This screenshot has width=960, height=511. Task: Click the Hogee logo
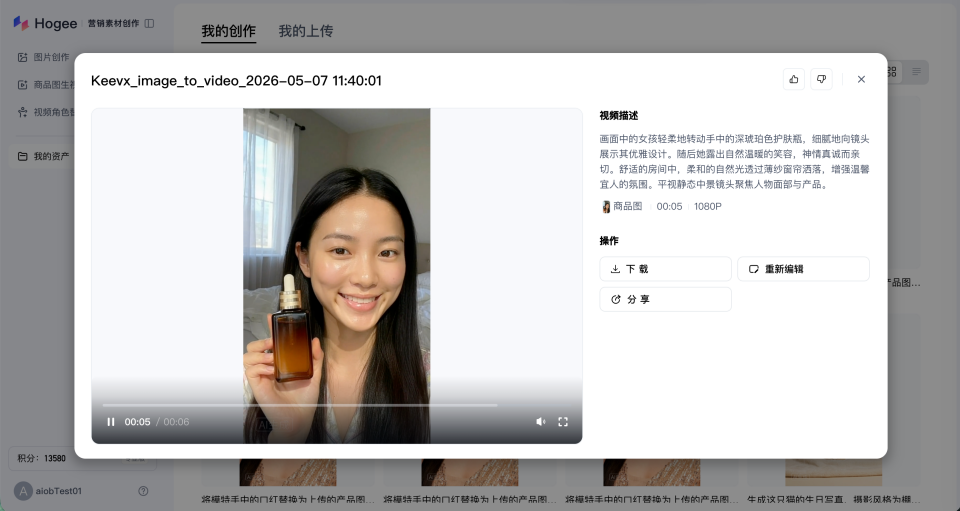coord(45,23)
